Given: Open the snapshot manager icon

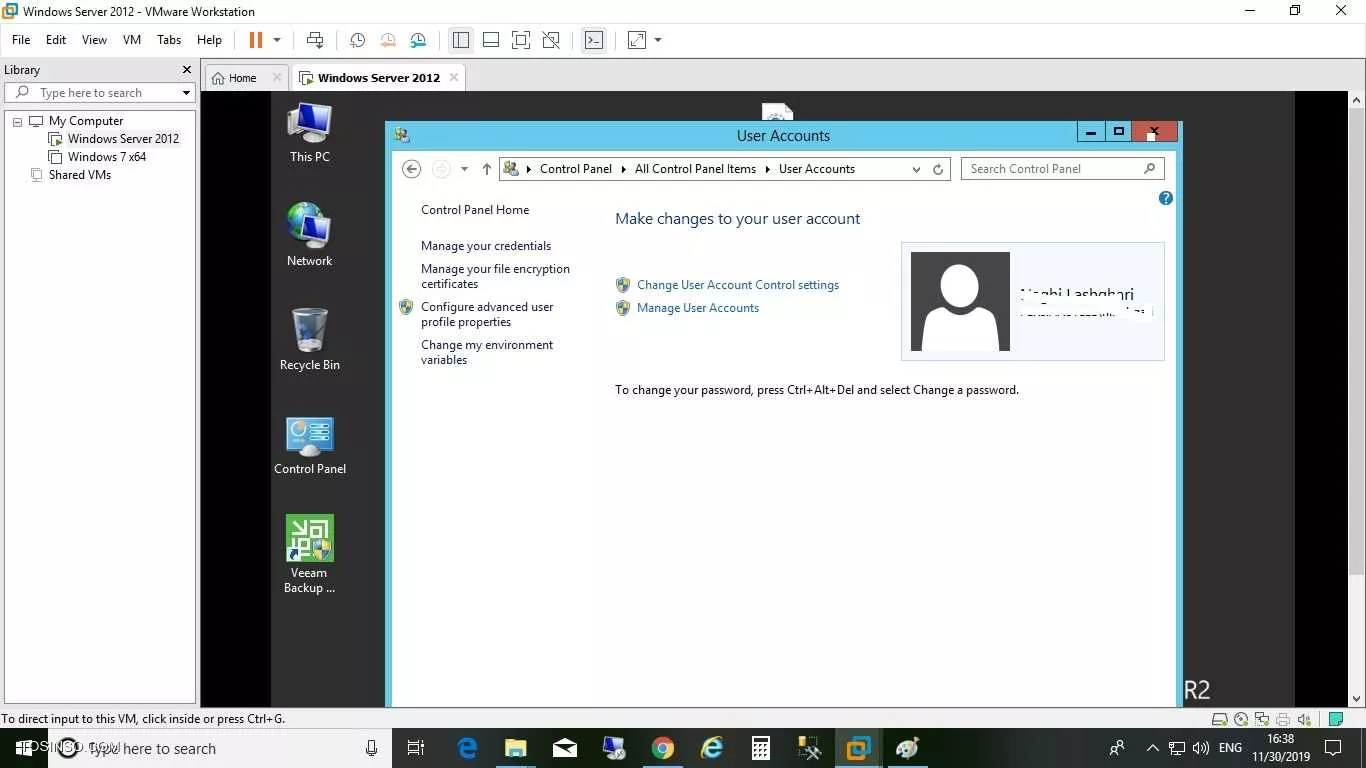Looking at the screenshot, I should click(418, 40).
